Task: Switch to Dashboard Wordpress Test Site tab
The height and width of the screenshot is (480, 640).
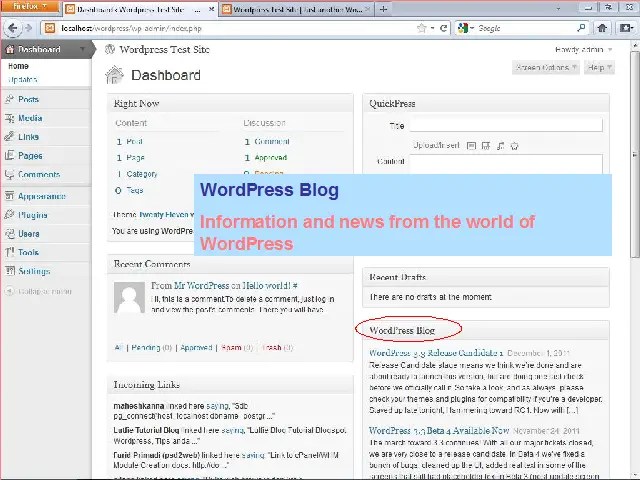Action: [x=140, y=9]
